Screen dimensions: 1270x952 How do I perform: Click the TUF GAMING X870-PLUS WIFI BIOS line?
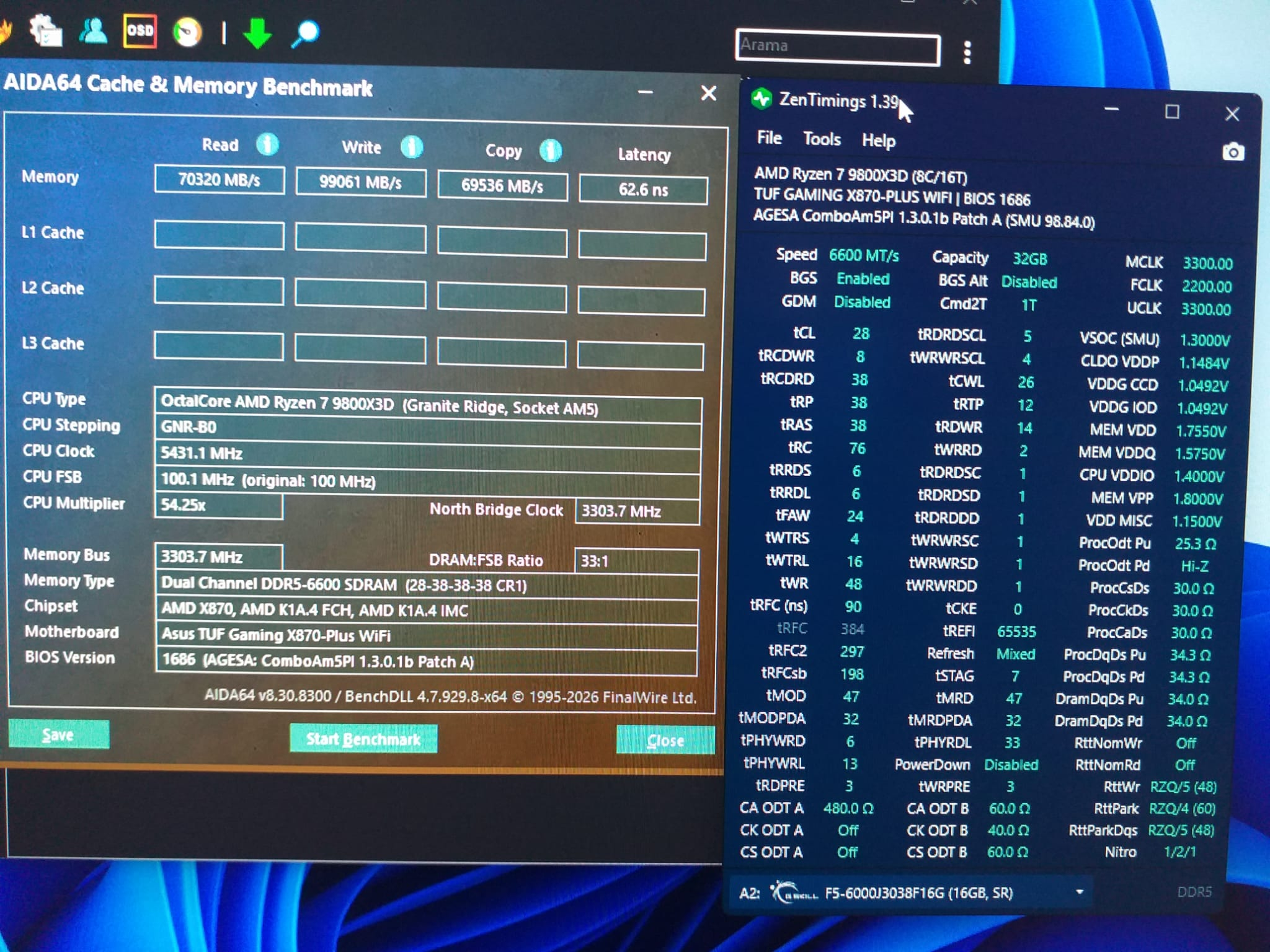pos(892,198)
